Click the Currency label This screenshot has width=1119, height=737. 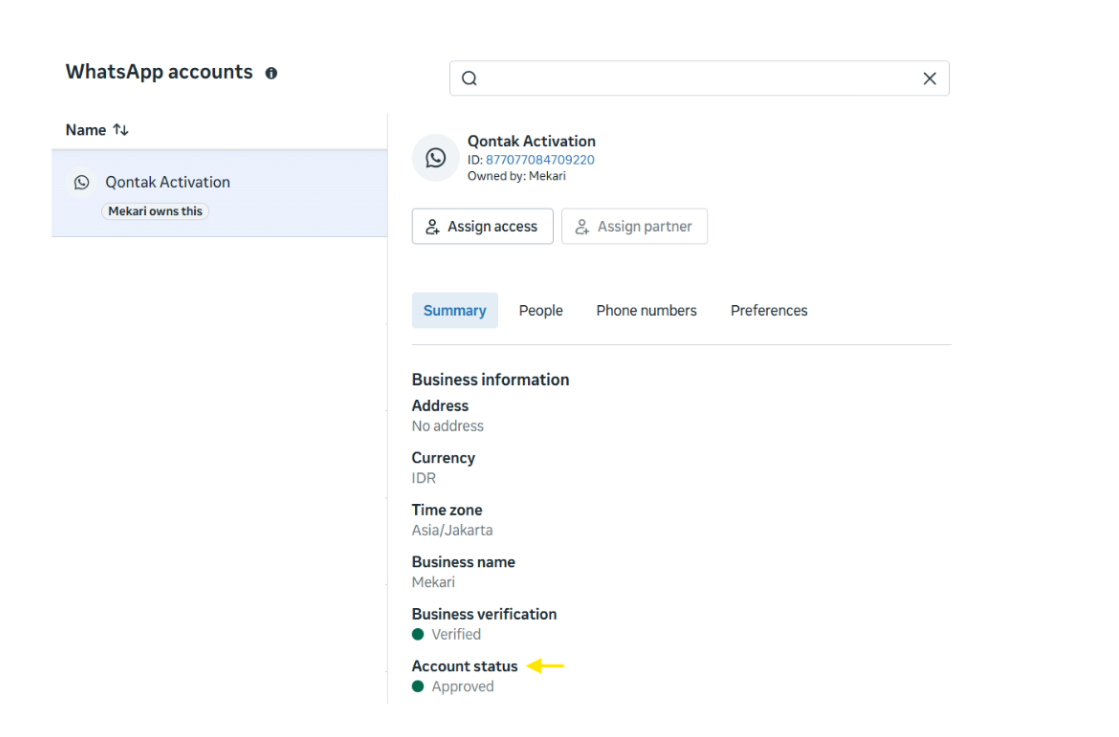click(x=443, y=458)
